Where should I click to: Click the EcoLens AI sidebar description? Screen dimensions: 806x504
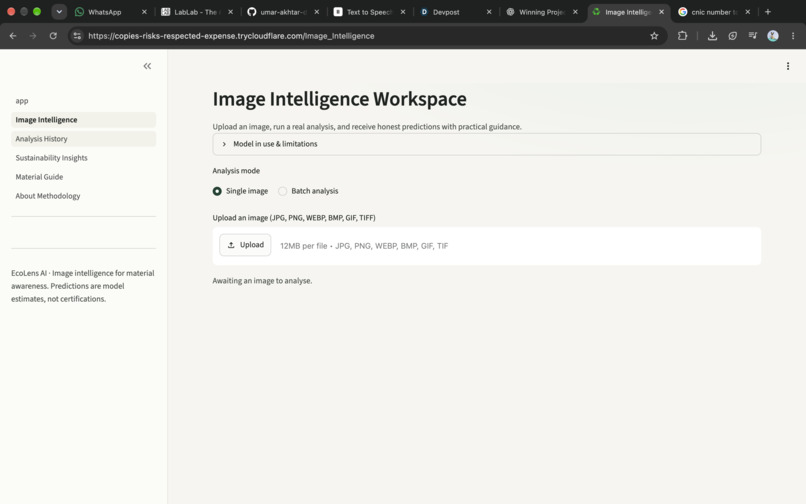coord(83,286)
